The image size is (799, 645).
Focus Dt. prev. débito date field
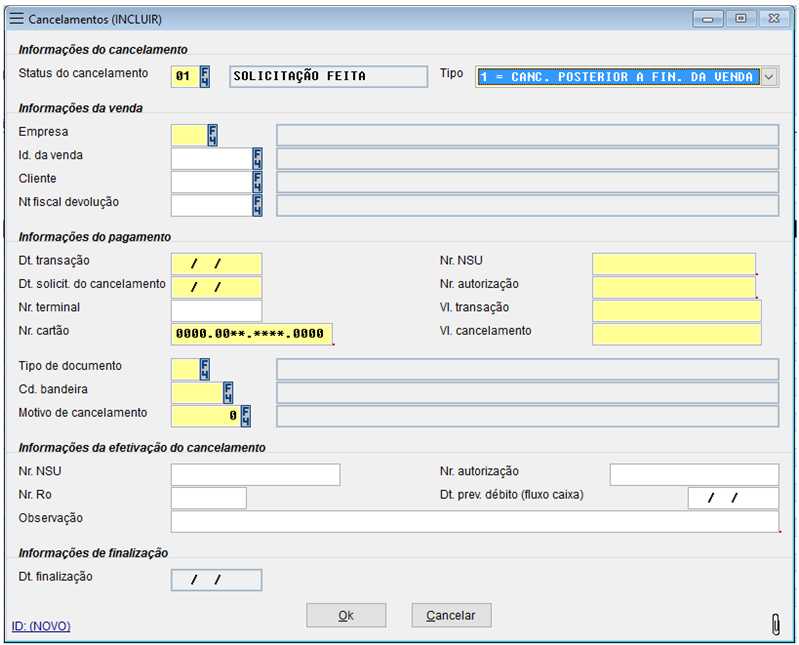point(732,498)
